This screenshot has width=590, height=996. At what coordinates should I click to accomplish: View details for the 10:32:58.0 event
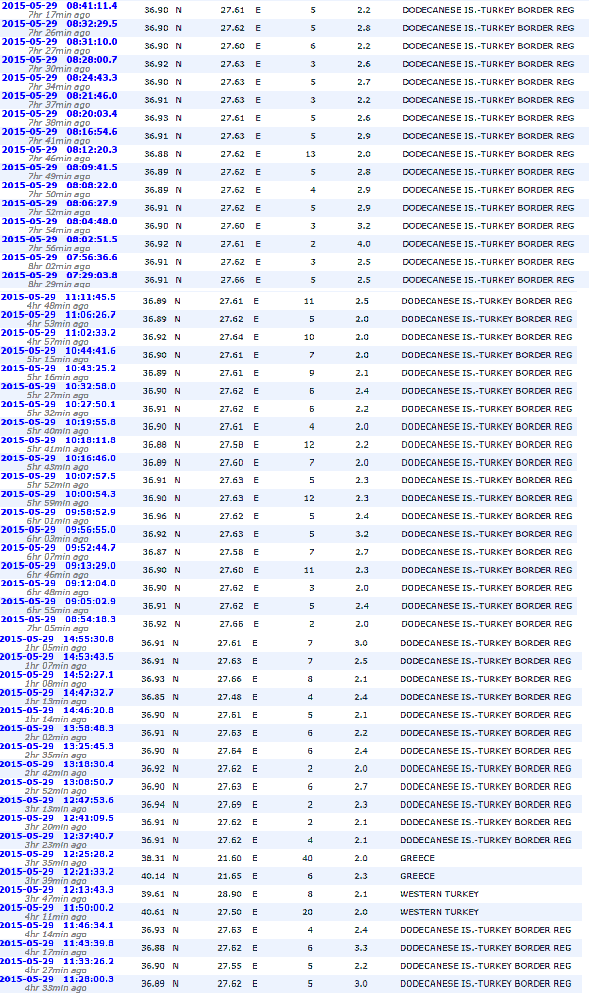click(58, 386)
